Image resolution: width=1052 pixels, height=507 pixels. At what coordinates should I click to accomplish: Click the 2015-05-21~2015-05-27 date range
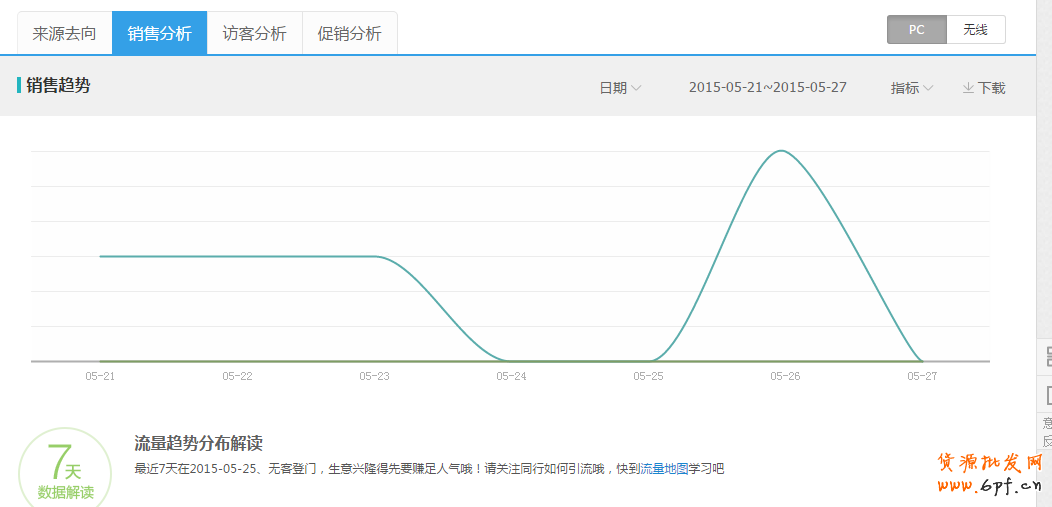tap(767, 87)
